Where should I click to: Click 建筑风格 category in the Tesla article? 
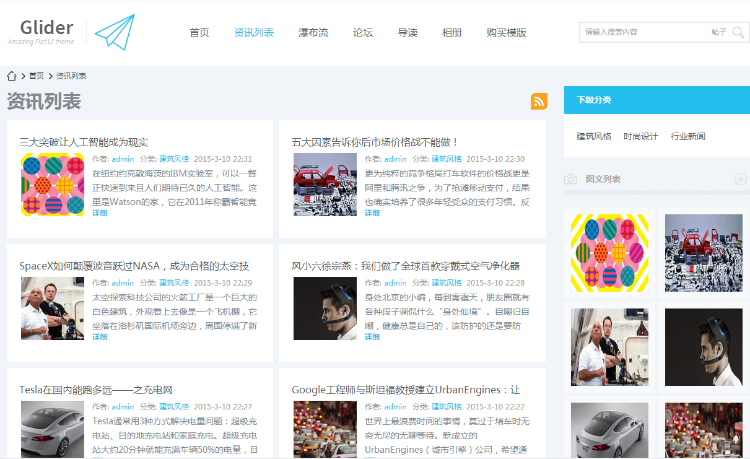pyautogui.click(x=174, y=406)
